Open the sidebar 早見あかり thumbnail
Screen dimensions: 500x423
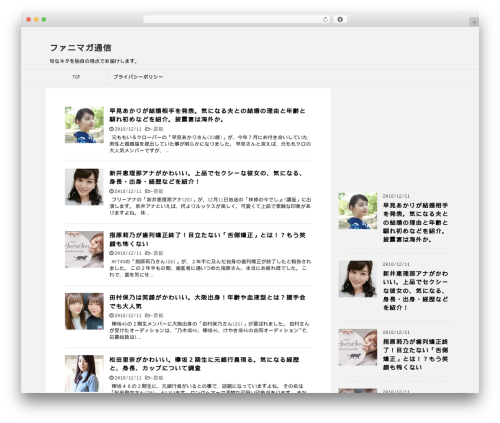click(358, 211)
